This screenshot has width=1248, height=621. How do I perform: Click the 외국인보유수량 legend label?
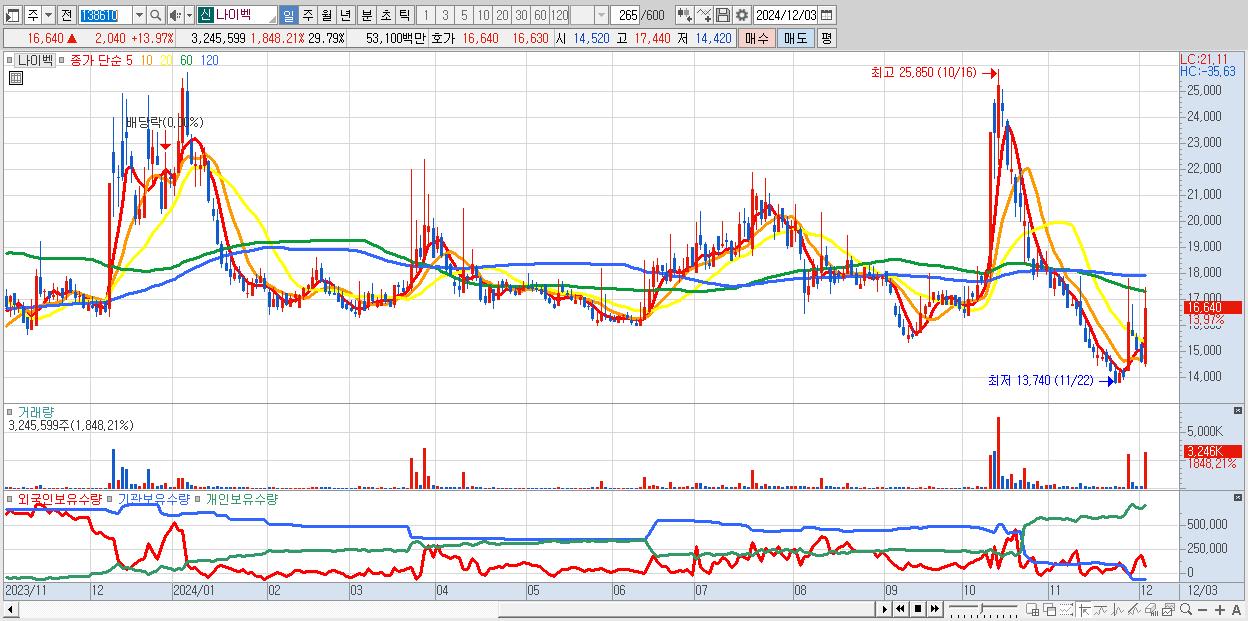(x=60, y=498)
